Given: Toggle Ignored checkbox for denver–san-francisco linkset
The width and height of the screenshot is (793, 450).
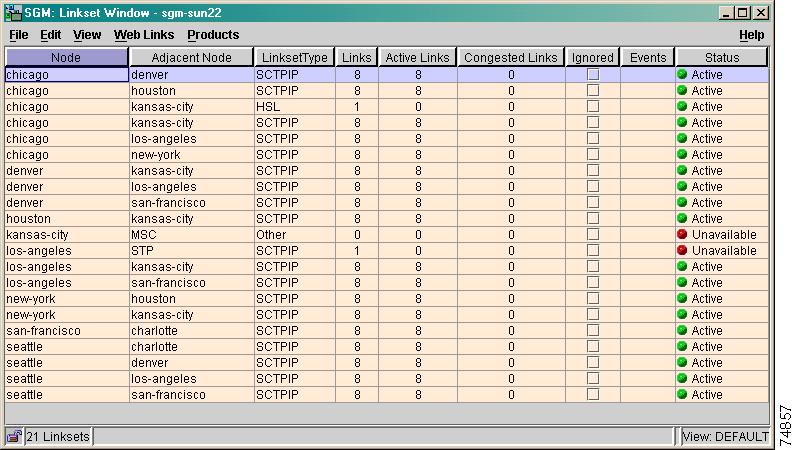Looking at the screenshot, I should point(593,202).
